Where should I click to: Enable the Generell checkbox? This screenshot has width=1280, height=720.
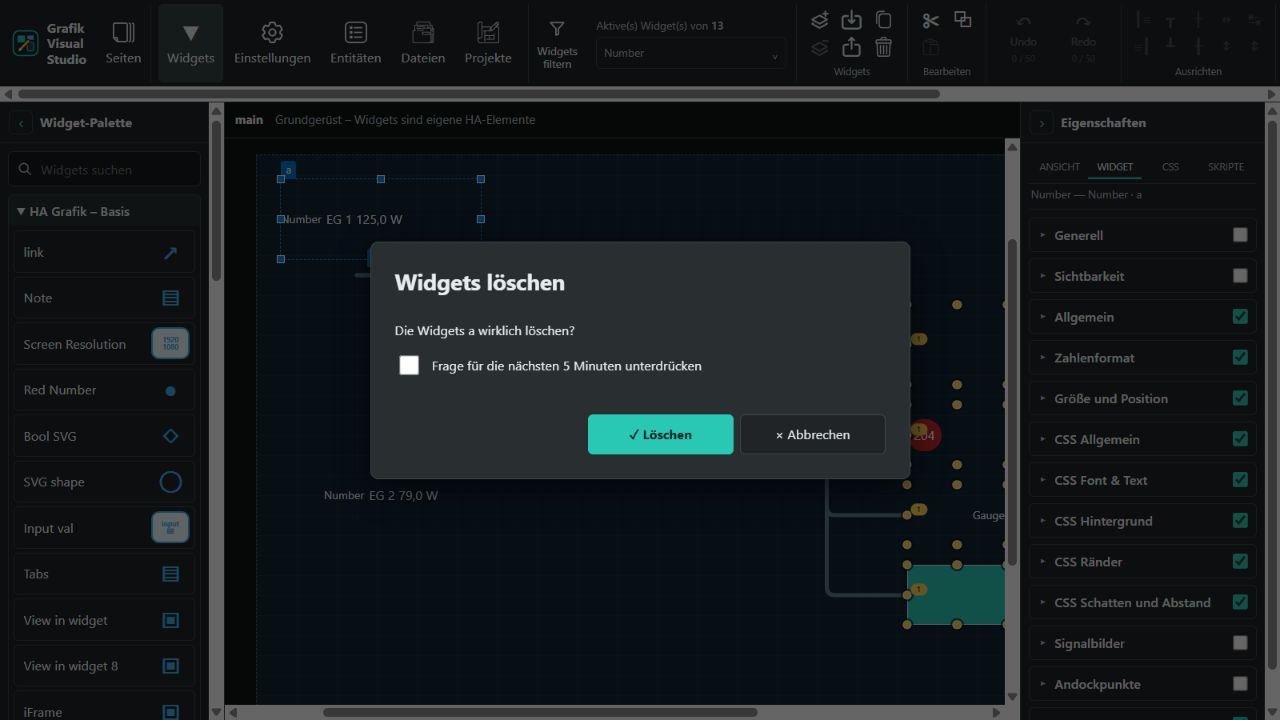1240,235
